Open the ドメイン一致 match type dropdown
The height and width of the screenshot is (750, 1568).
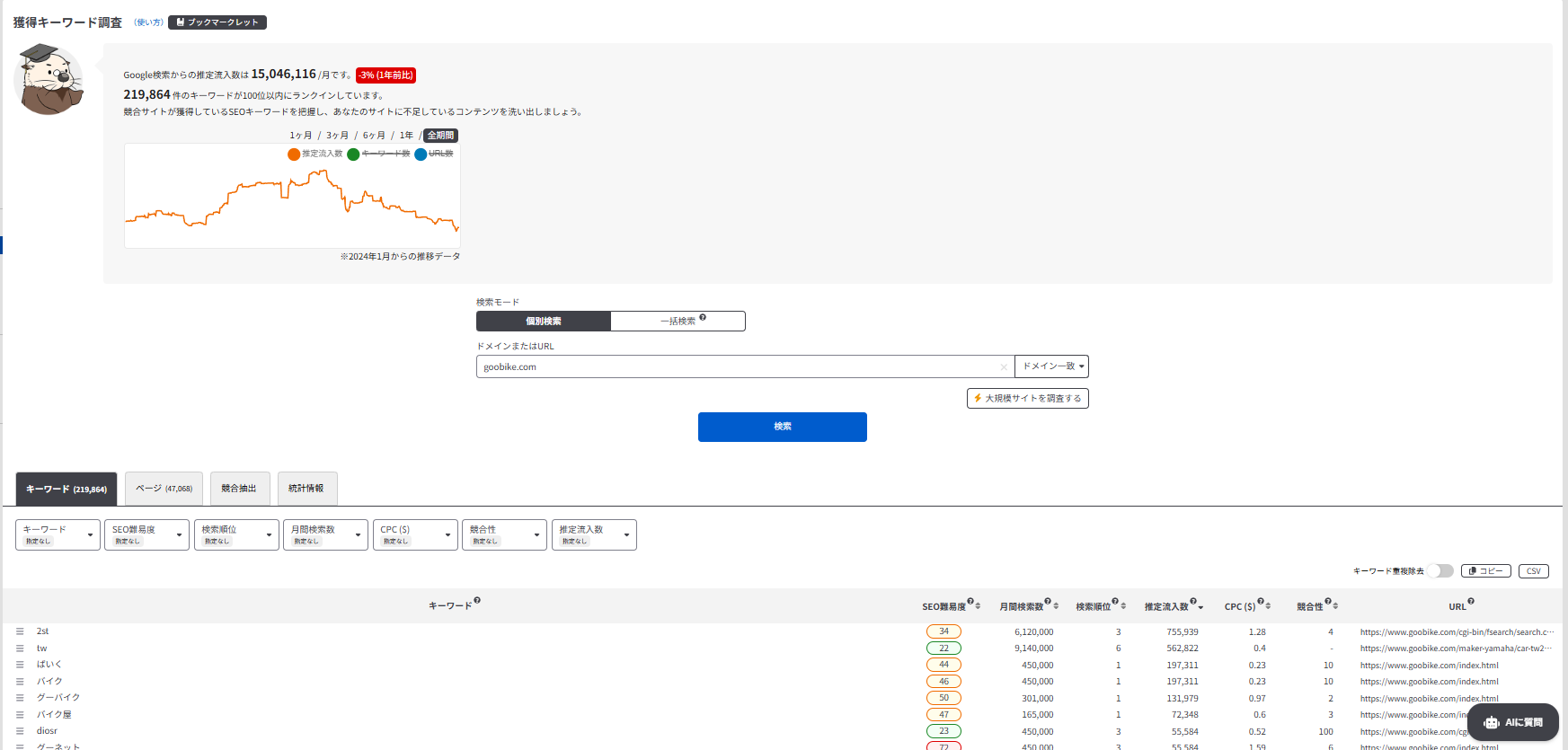tap(1052, 366)
